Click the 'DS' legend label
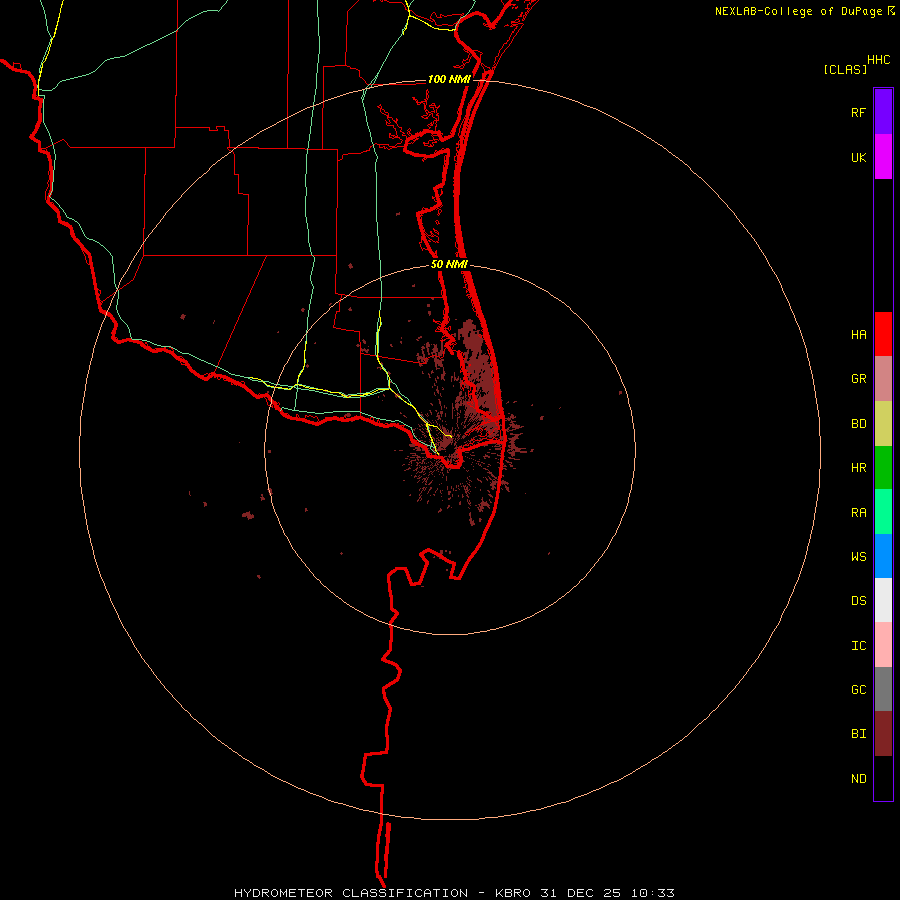Viewport: 900px width, 900px height. 858,601
